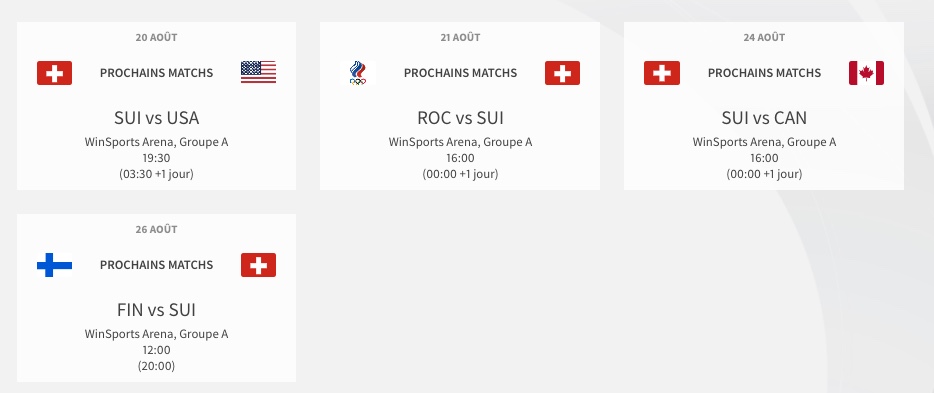Screen dimensions: 934x393
Task: Open the SUI vs CAN match link
Action: click(x=764, y=118)
